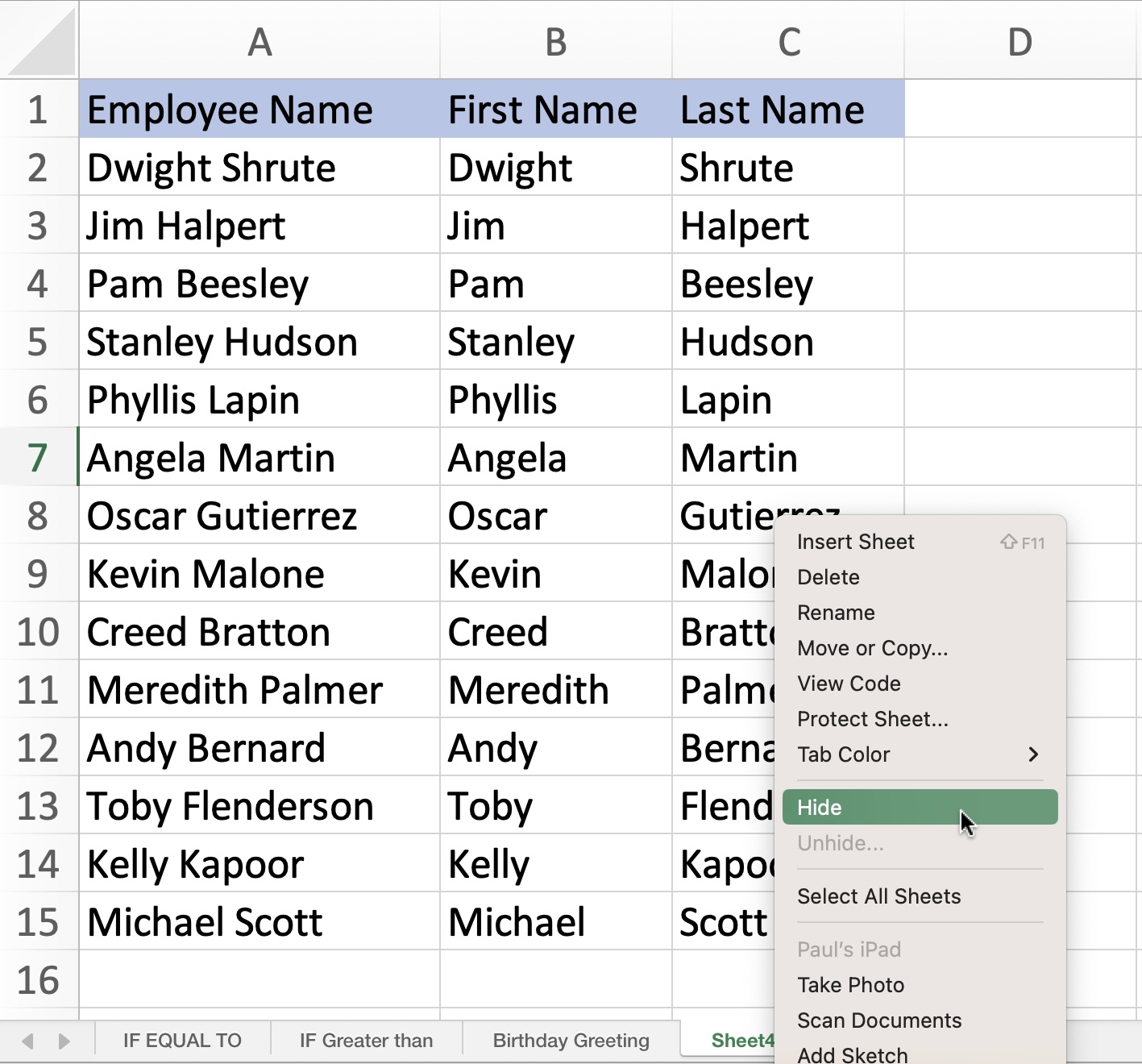Screen dimensions: 1142x1064
Task: Click Add Sketch menu item
Action: 920,1053
